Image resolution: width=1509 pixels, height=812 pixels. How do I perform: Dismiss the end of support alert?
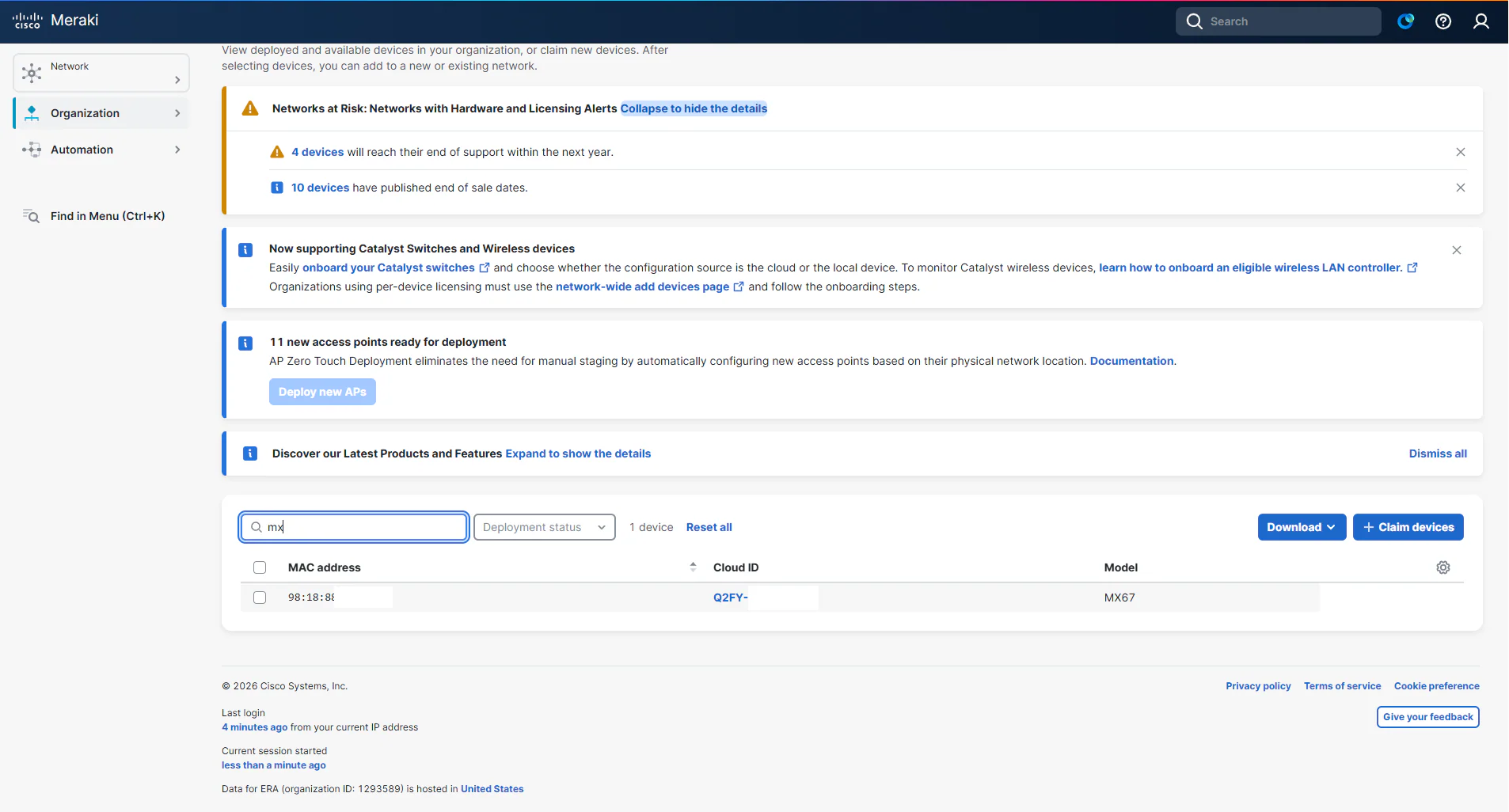coord(1461,152)
